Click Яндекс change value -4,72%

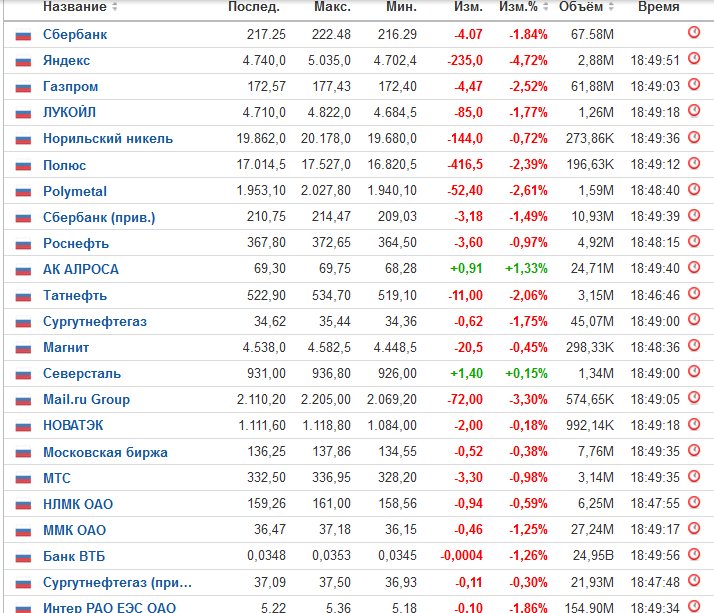(x=528, y=61)
